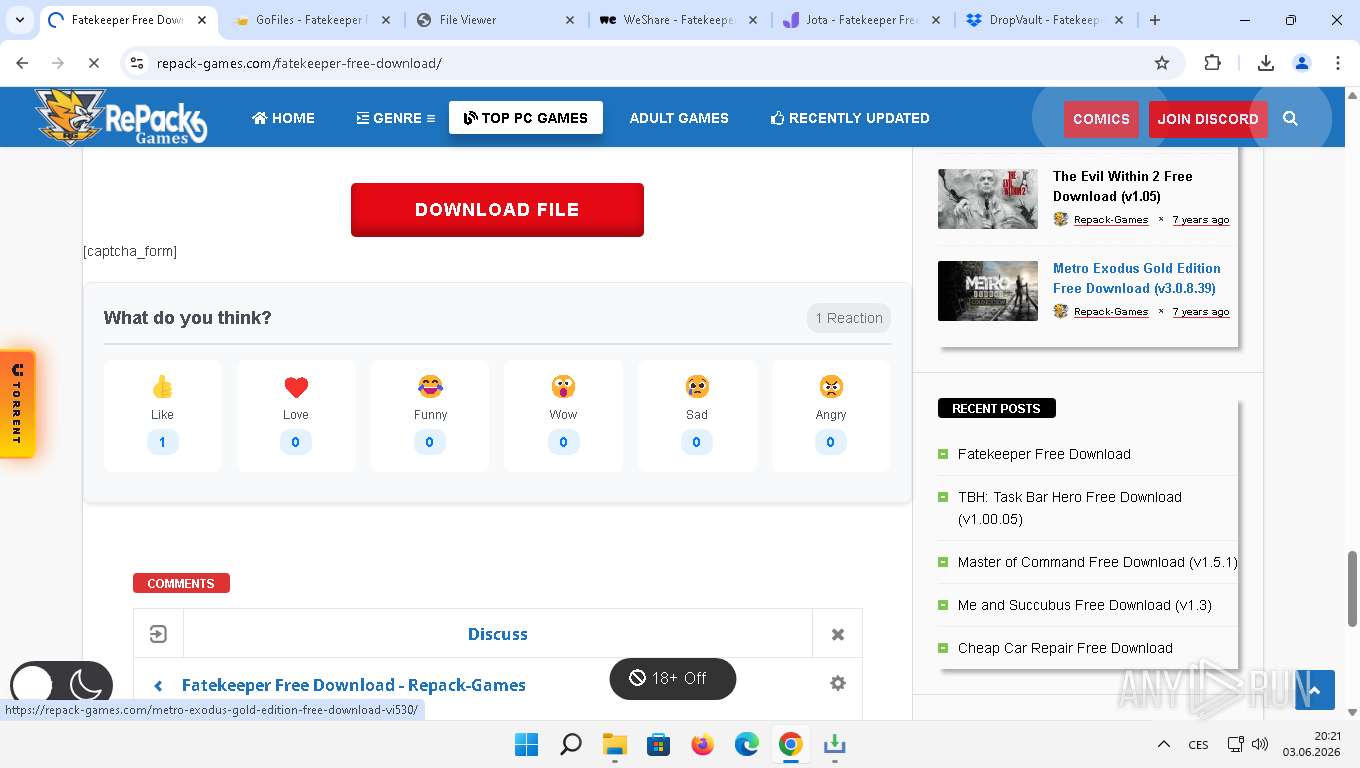Open TOP PC GAMES menu item
The image size is (1360, 768).
pos(526,118)
